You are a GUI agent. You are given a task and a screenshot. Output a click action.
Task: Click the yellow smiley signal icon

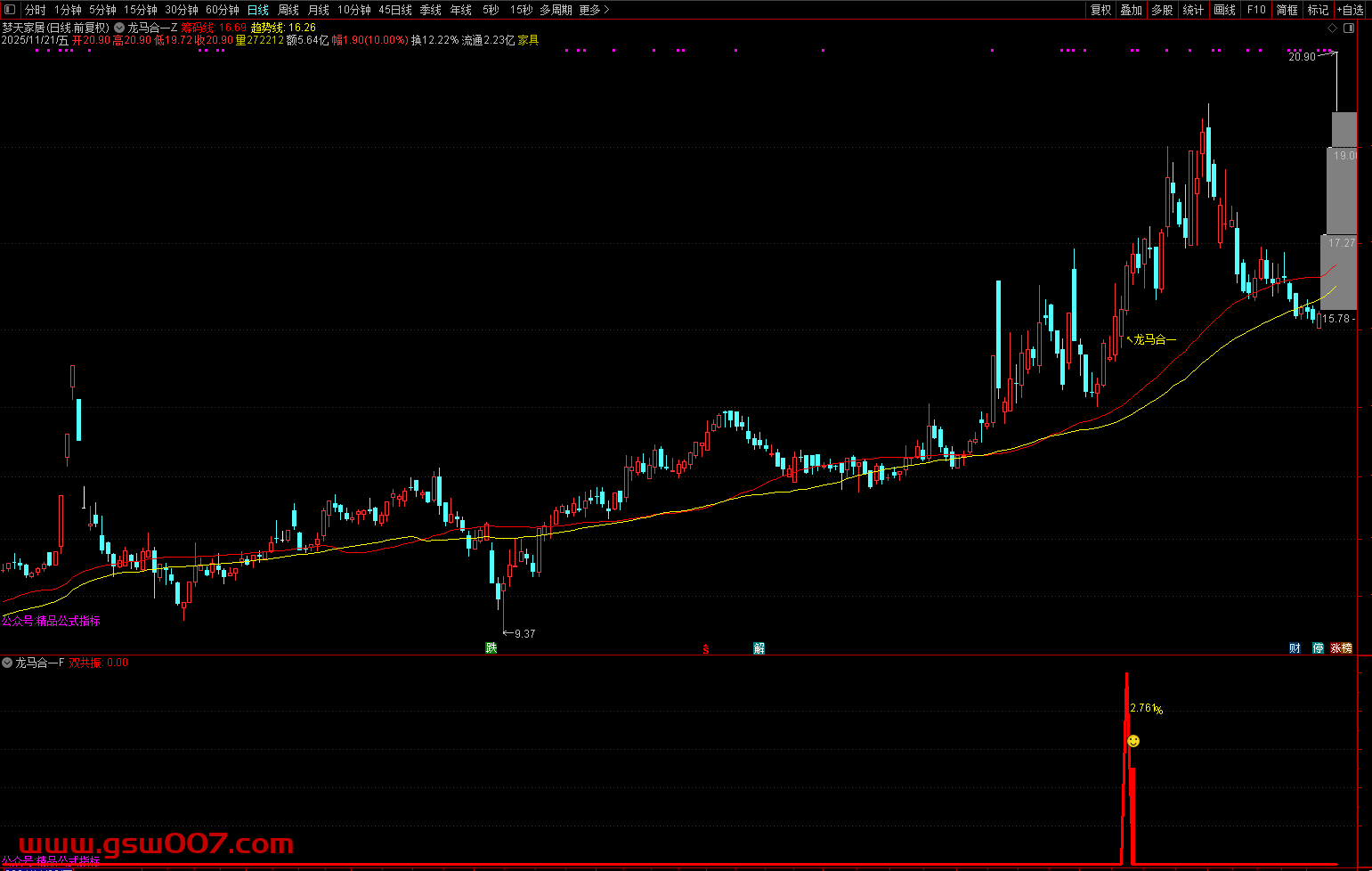1133,740
